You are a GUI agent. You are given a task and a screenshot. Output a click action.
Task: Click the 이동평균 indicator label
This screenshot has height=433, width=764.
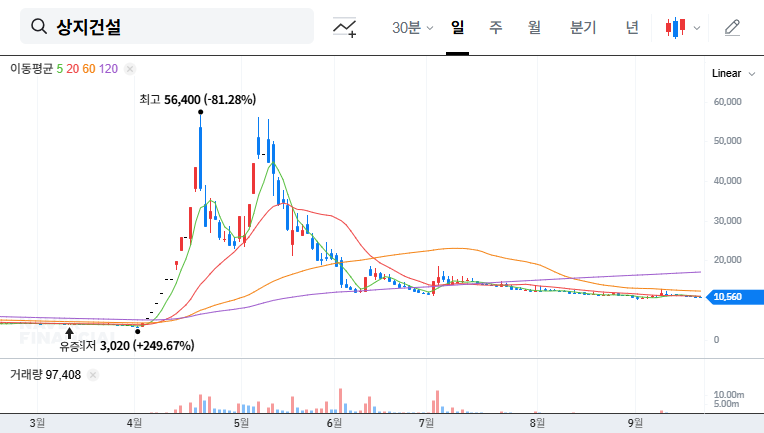click(x=31, y=69)
